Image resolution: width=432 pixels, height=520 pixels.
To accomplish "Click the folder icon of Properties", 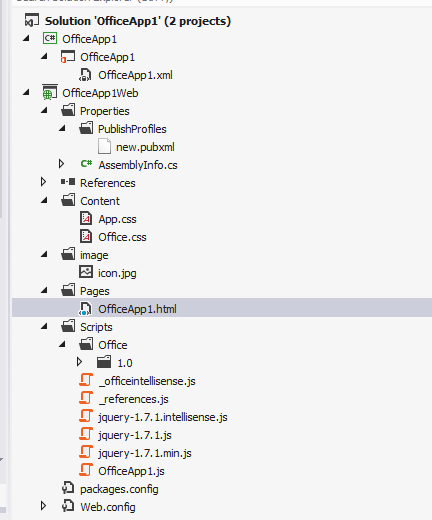I will point(68,110).
